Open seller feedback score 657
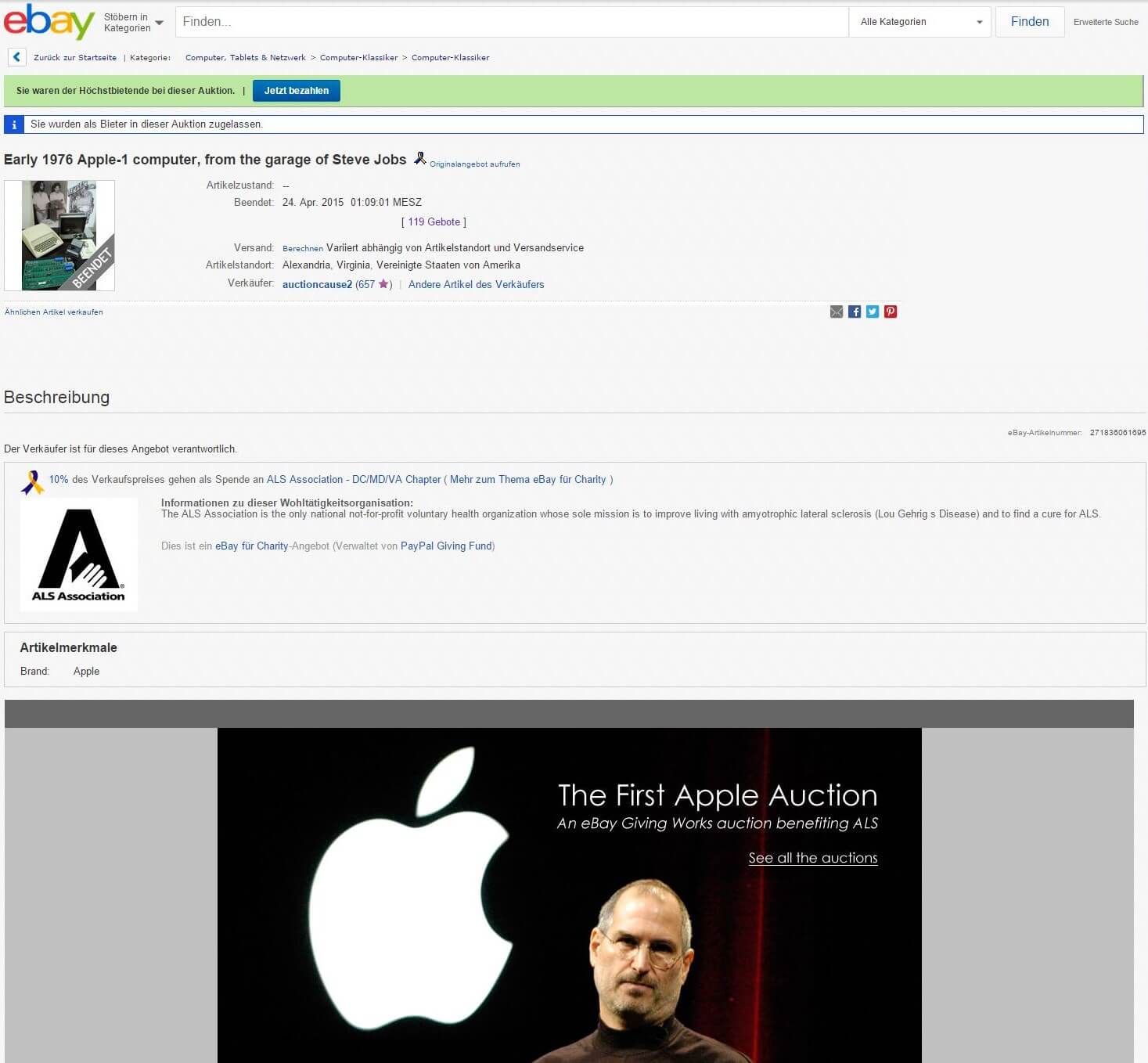The height and width of the screenshot is (1063, 1148). pyautogui.click(x=367, y=284)
